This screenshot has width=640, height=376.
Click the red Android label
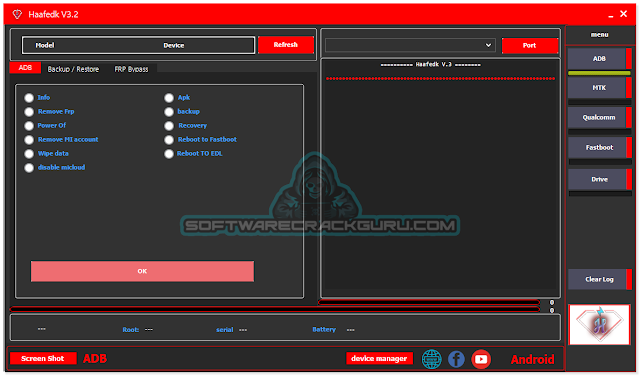tap(533, 359)
